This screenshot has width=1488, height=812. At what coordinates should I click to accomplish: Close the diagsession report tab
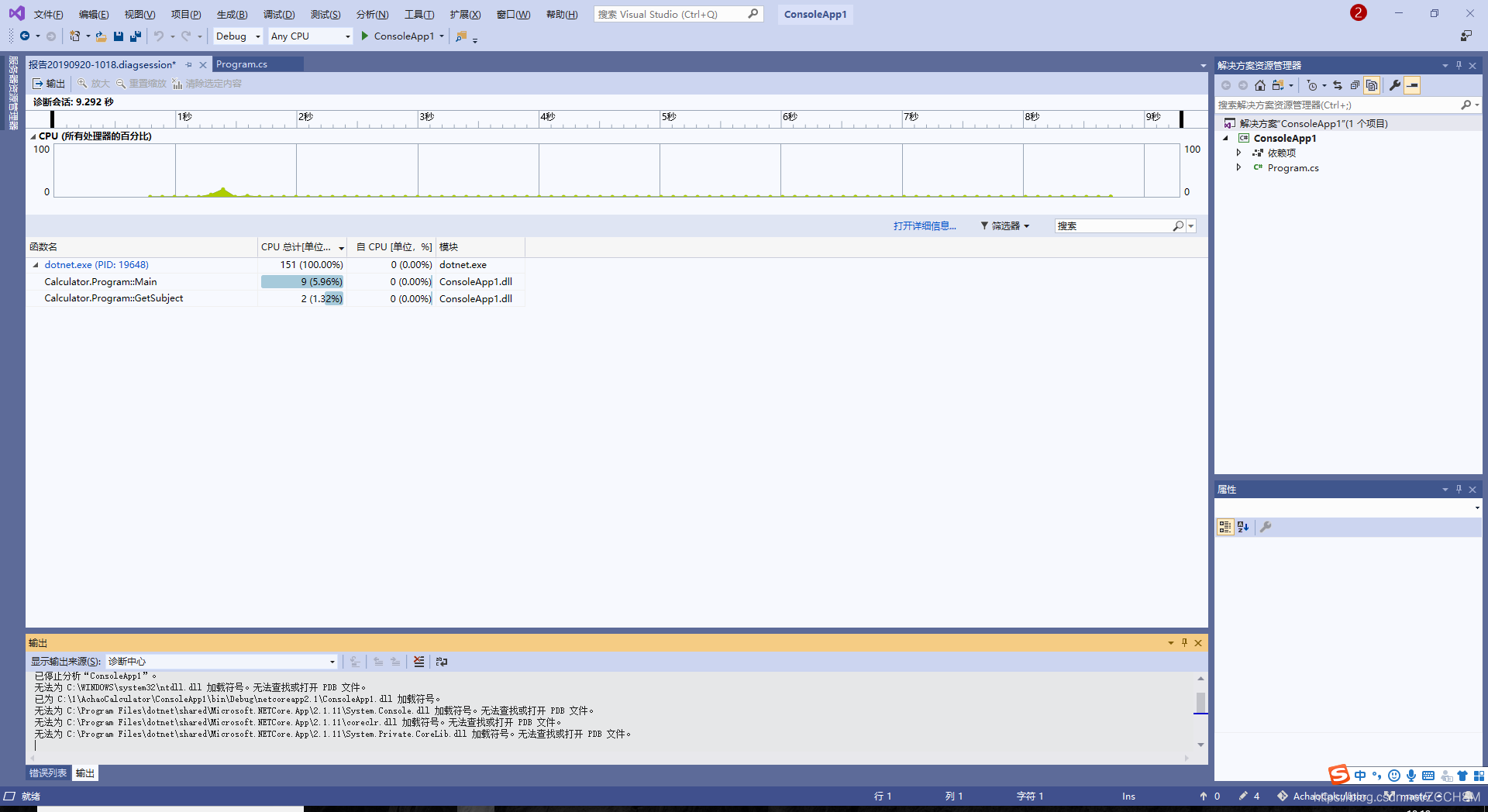pyautogui.click(x=203, y=65)
